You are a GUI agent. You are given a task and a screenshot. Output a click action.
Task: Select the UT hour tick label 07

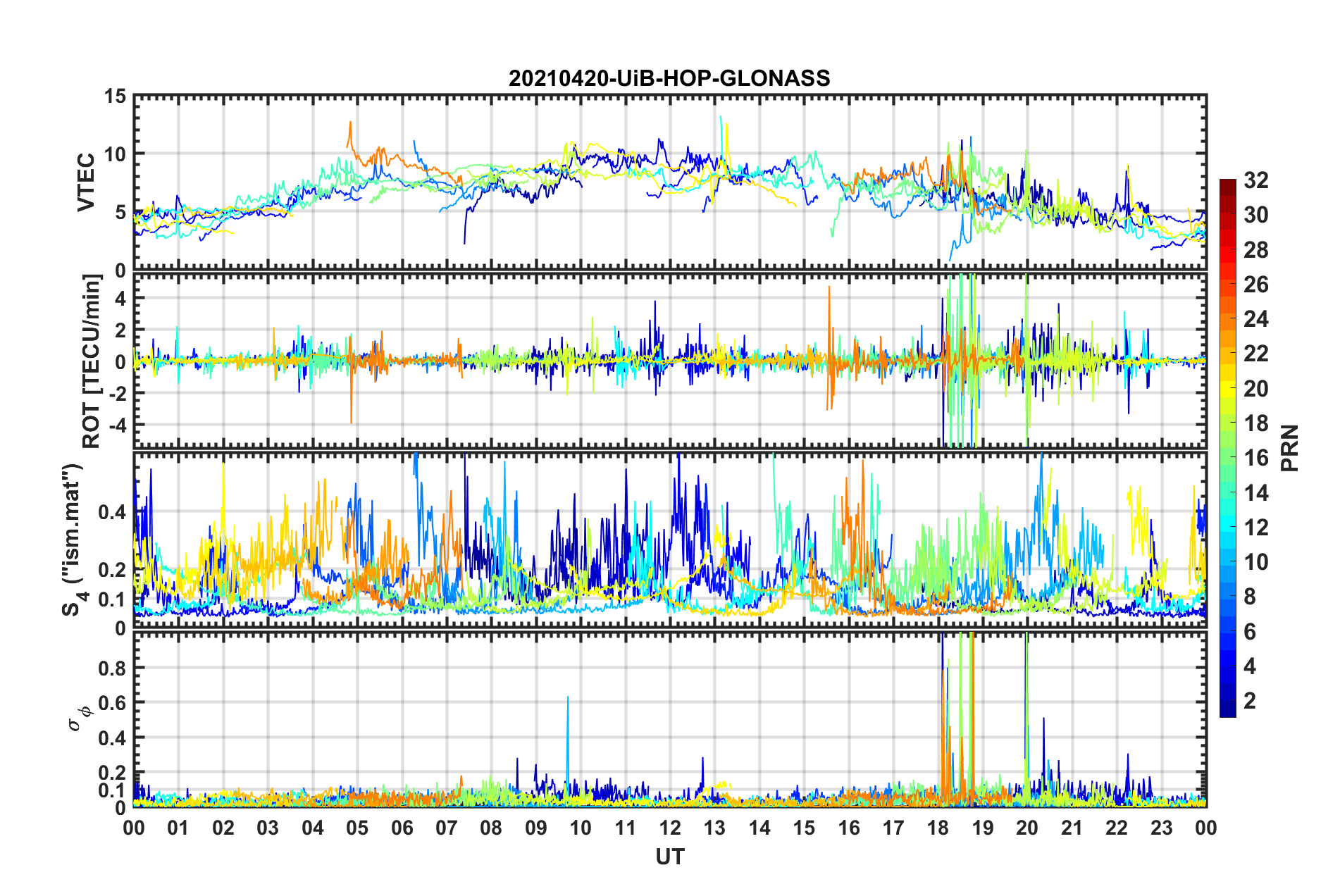coord(447,828)
